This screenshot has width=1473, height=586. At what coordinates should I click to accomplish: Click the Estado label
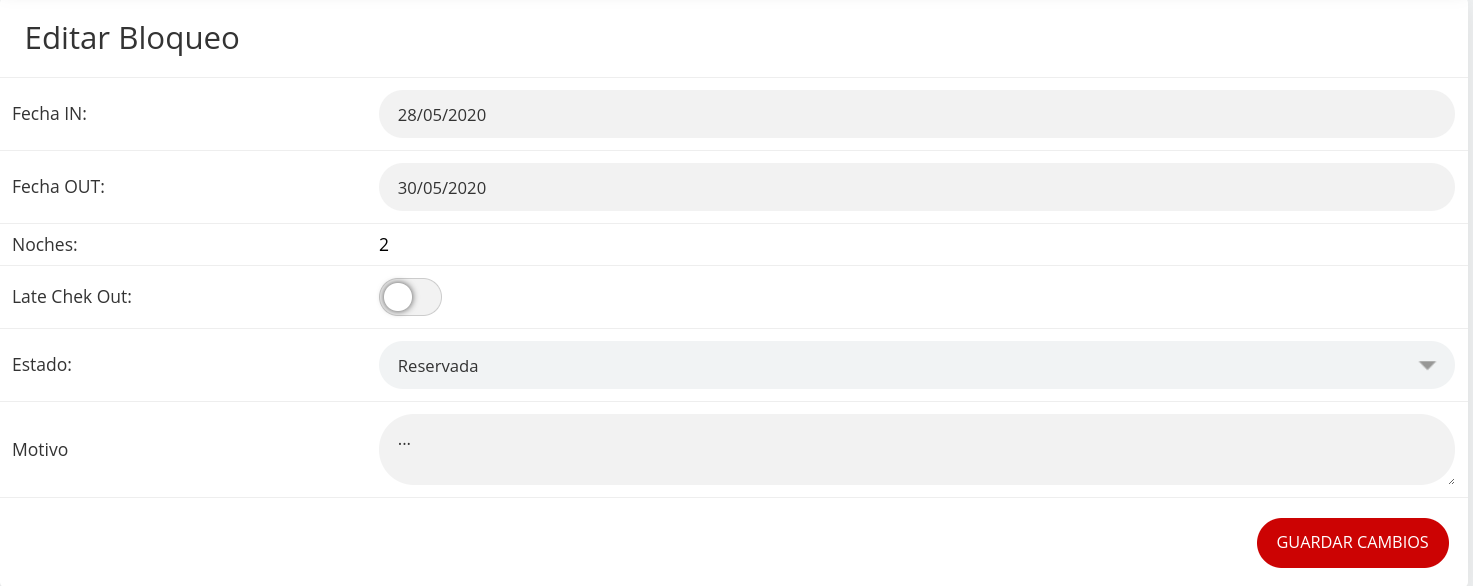point(42,365)
